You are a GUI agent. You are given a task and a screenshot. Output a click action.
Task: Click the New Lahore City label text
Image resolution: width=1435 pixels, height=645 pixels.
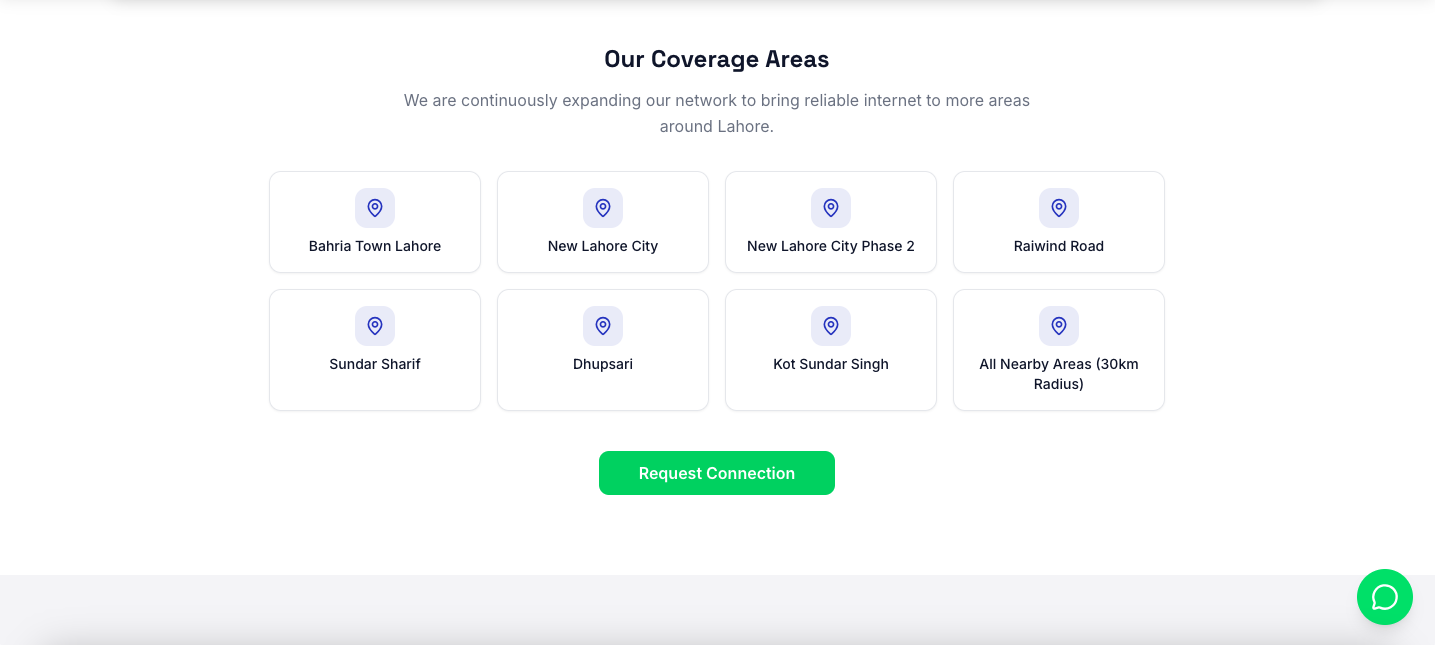point(603,246)
